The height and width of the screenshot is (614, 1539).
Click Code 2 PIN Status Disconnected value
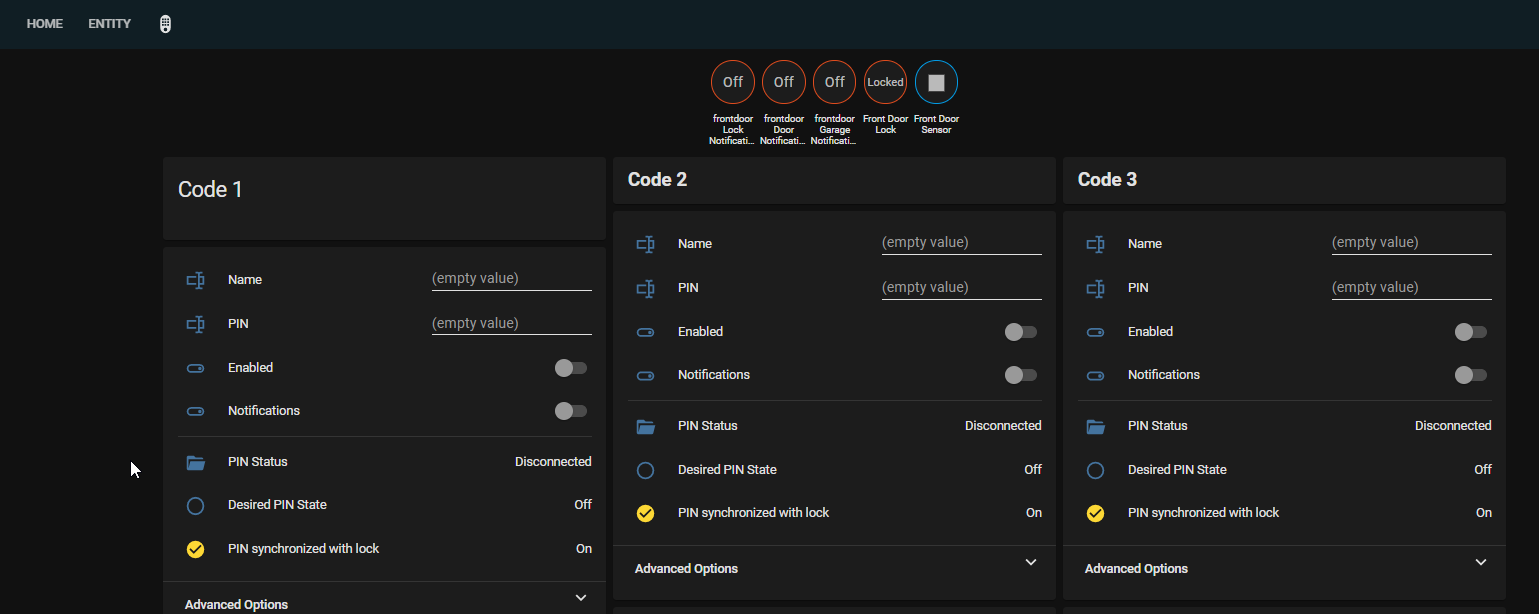(1003, 426)
